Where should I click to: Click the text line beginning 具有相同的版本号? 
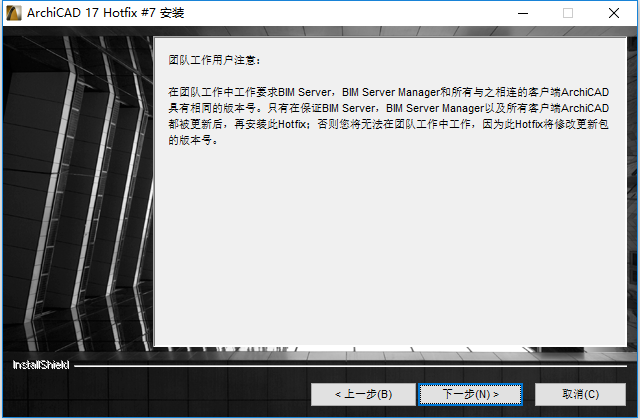pos(389,108)
